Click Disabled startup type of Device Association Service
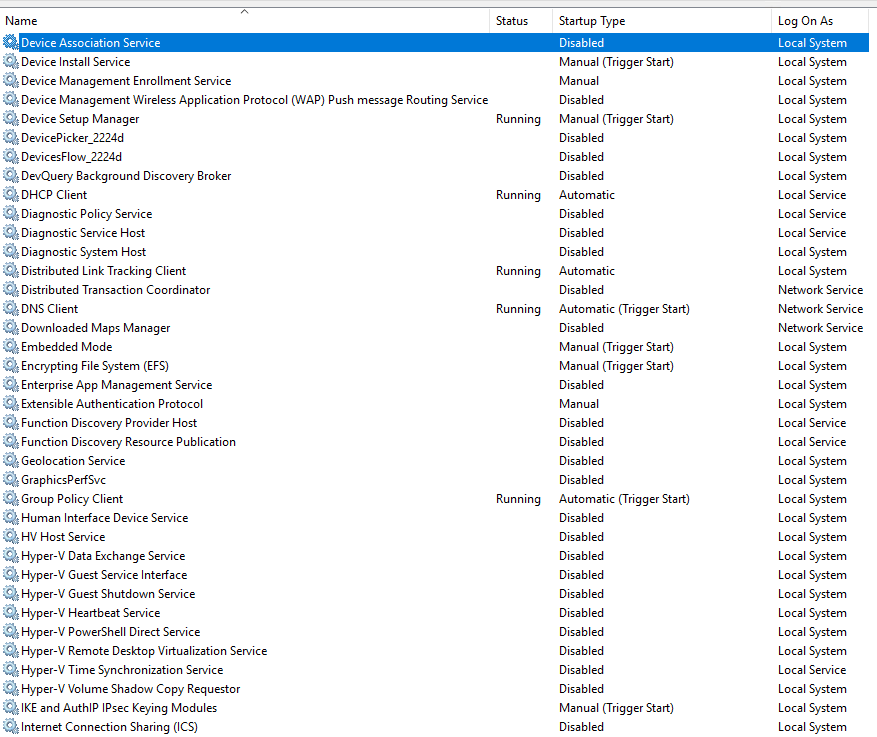 coord(581,42)
